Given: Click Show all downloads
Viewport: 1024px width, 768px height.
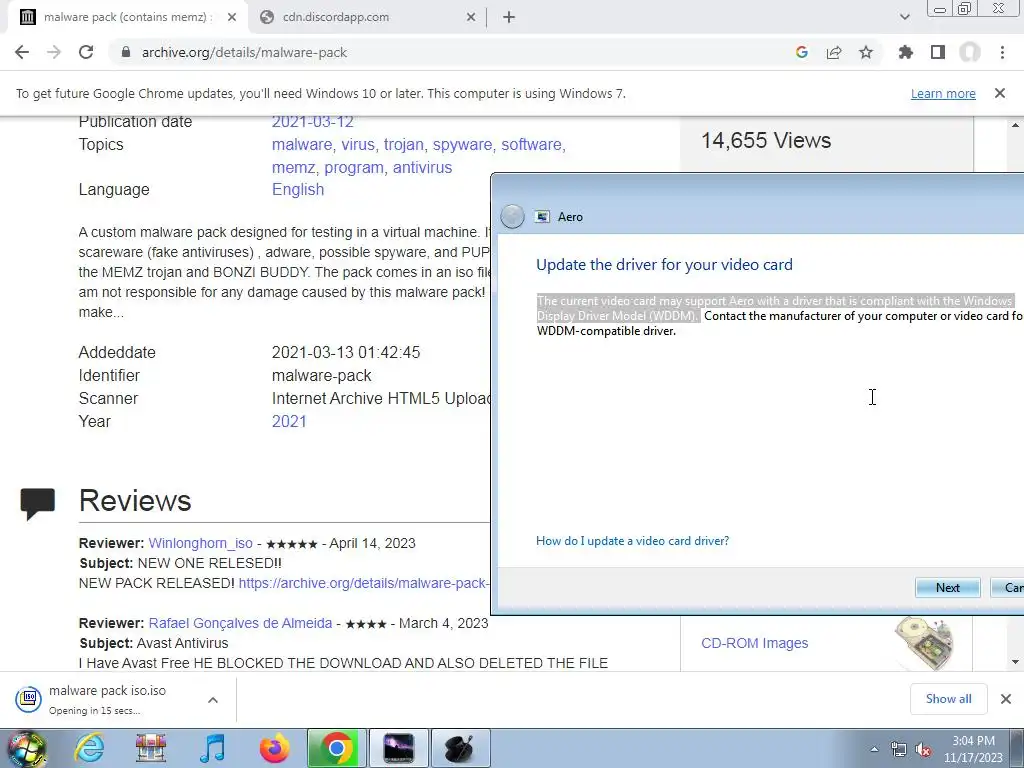Looking at the screenshot, I should point(948,699).
